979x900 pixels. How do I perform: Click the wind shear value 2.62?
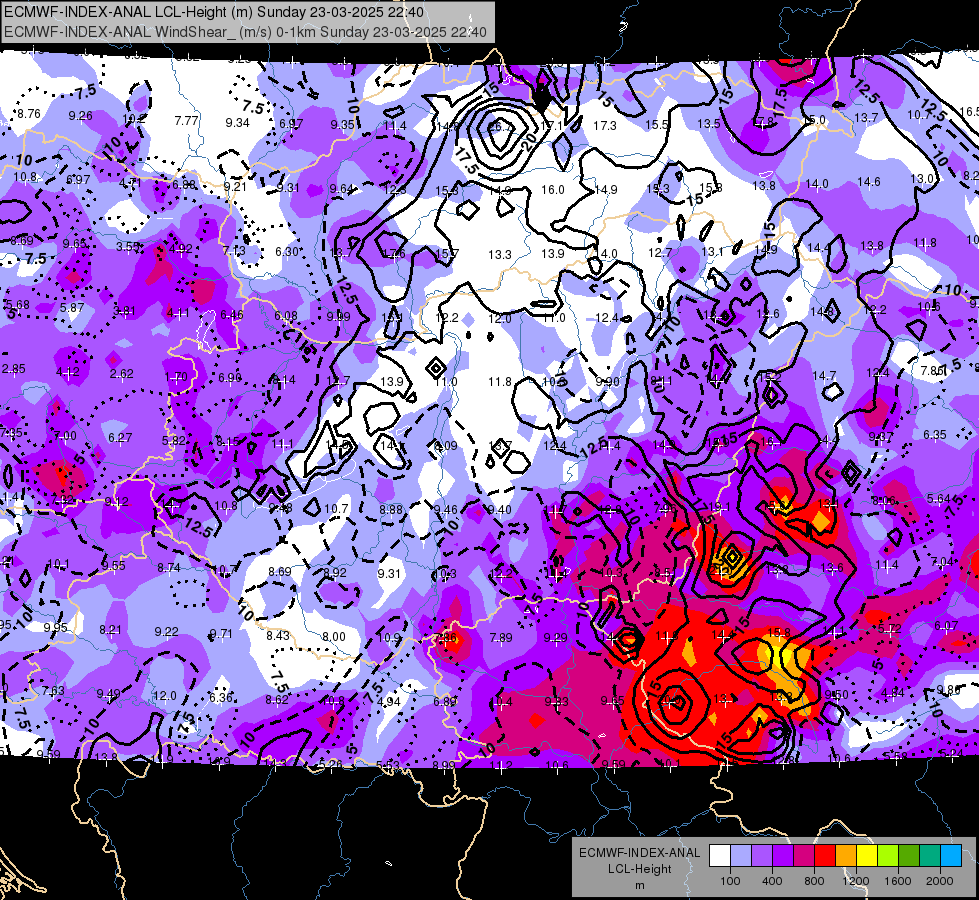pyautogui.click(x=122, y=373)
